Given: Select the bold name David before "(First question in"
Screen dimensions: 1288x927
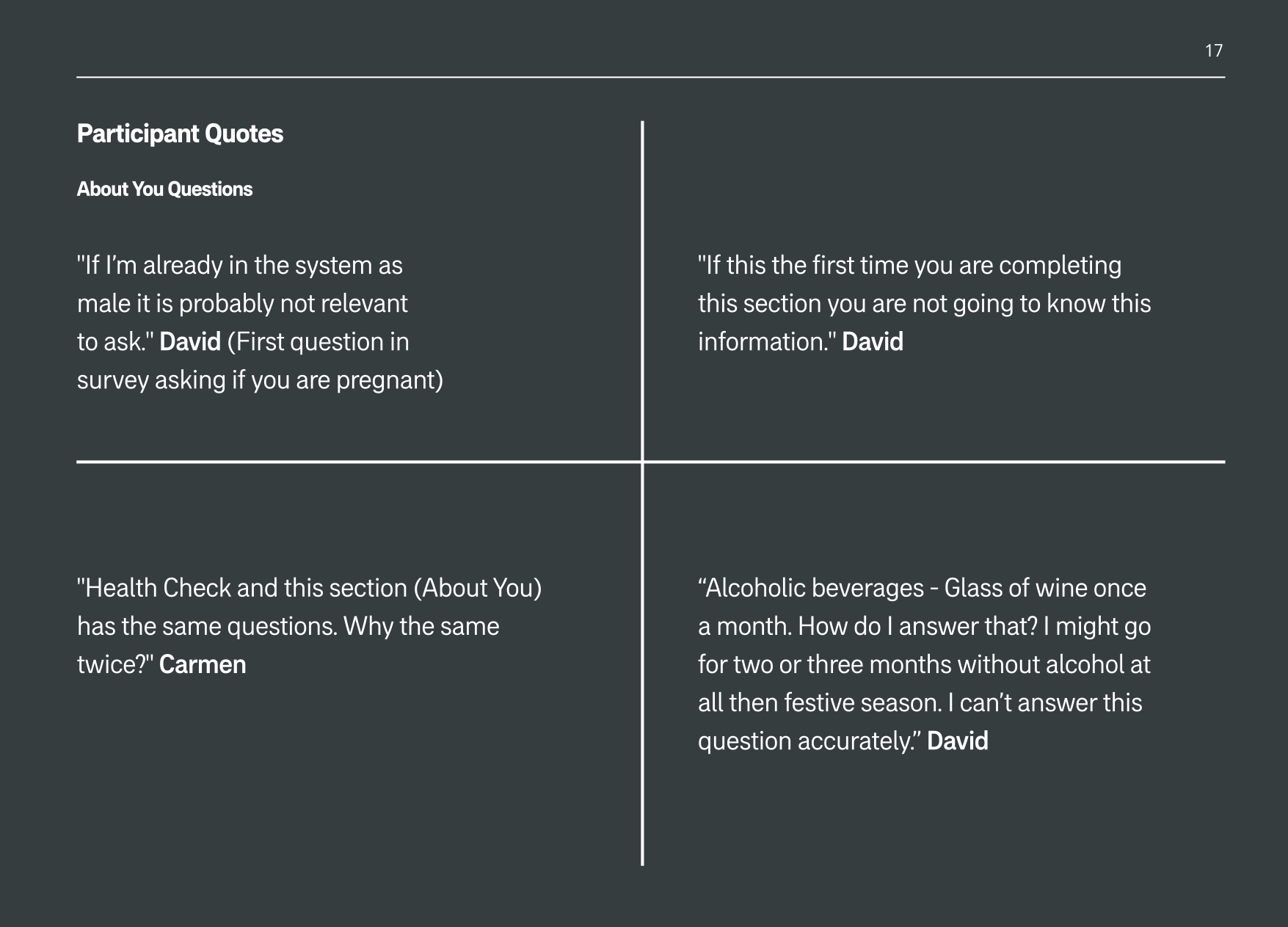Looking at the screenshot, I should (x=190, y=342).
